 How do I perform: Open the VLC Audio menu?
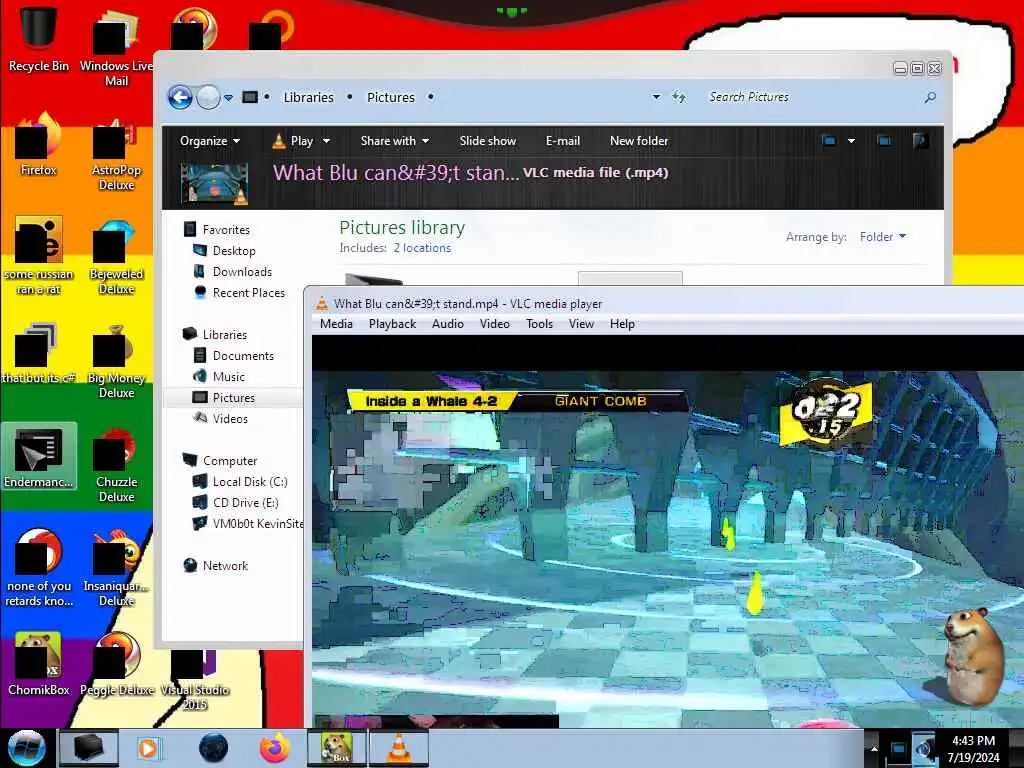coord(447,324)
